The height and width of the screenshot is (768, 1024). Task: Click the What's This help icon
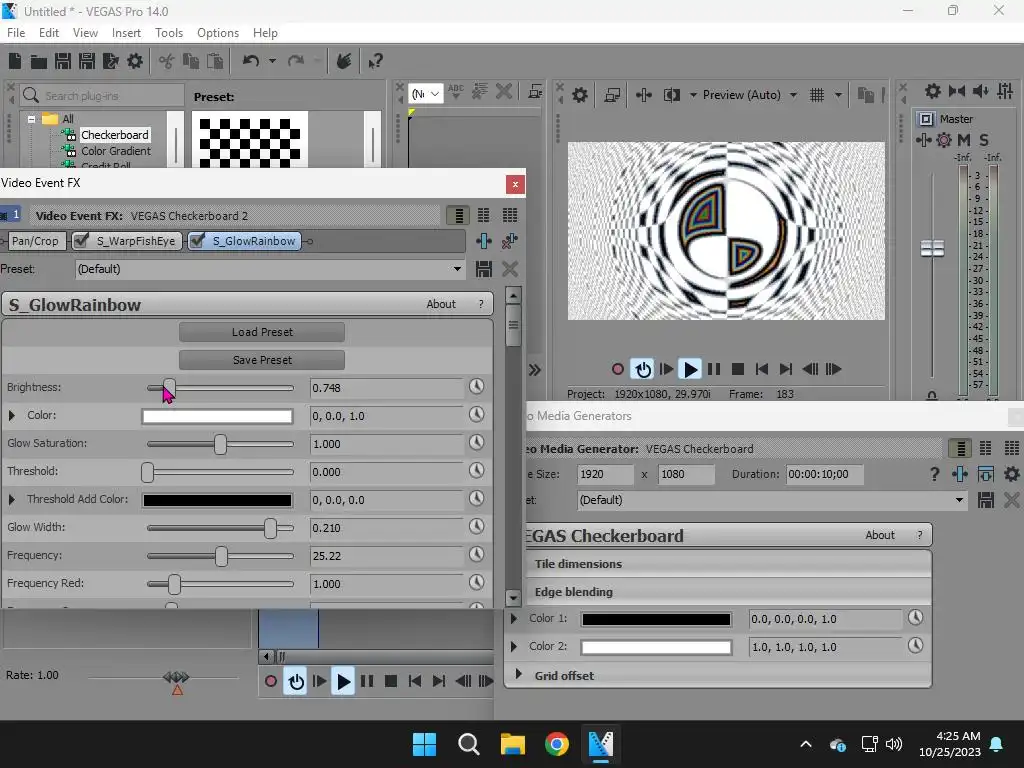coord(375,61)
